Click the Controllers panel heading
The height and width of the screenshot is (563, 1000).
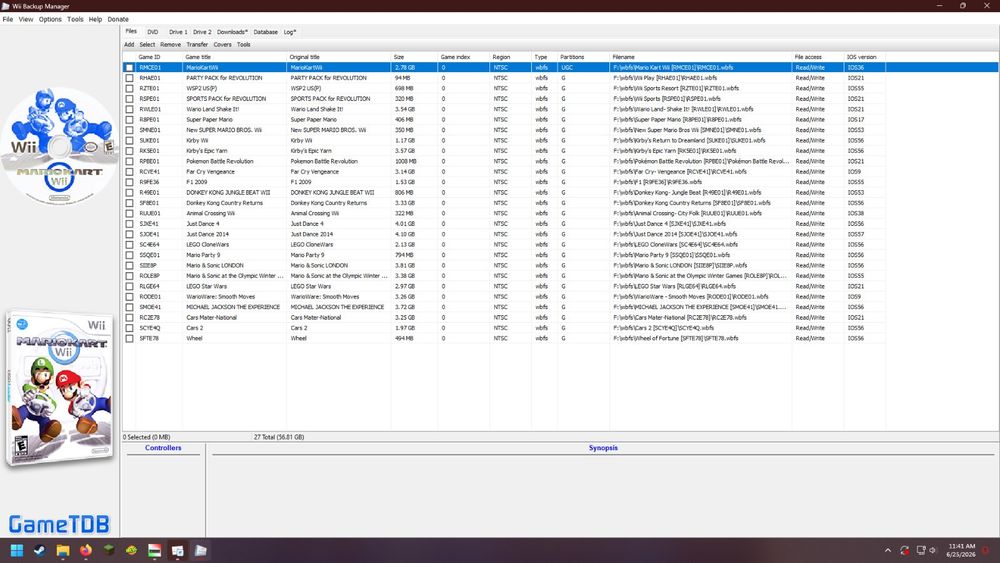(163, 448)
